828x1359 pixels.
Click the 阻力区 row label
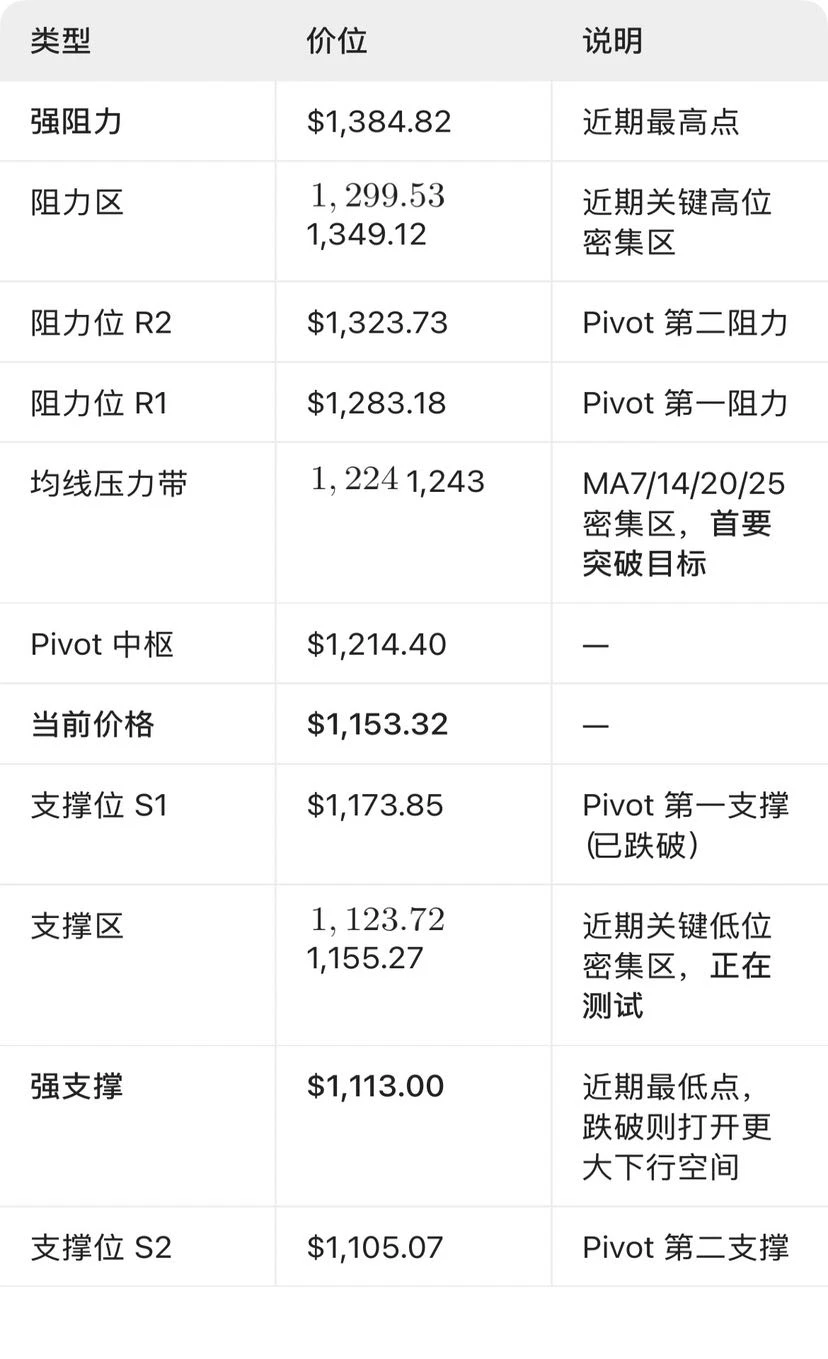pyautogui.click(x=76, y=203)
